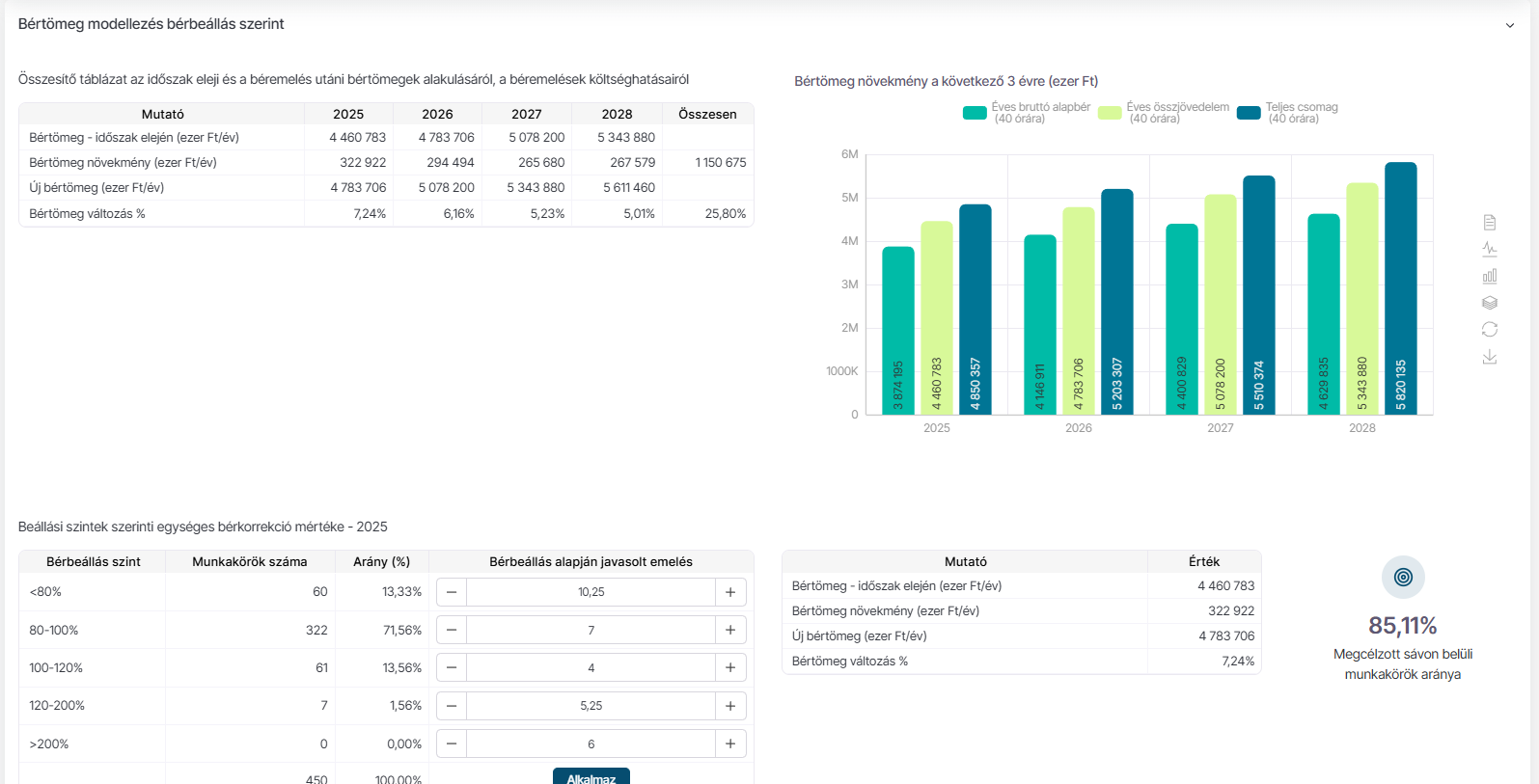Toggle the Teljes csomag legend series
Screen dimensions: 1539x784
click(x=1249, y=113)
